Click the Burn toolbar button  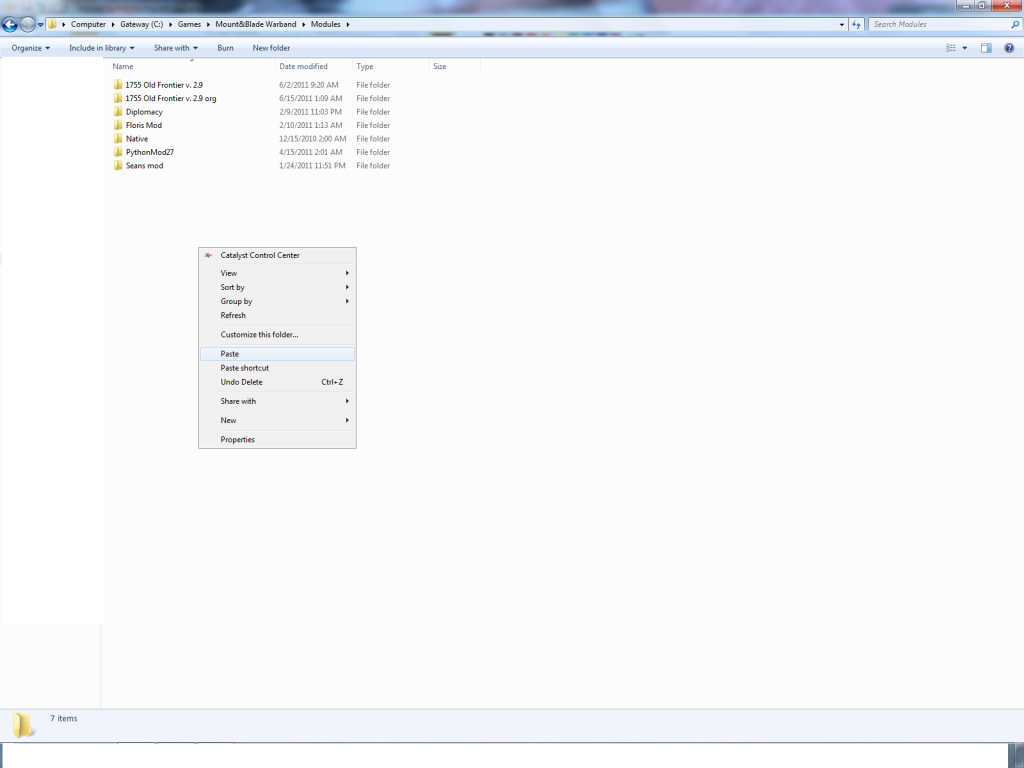pos(225,48)
